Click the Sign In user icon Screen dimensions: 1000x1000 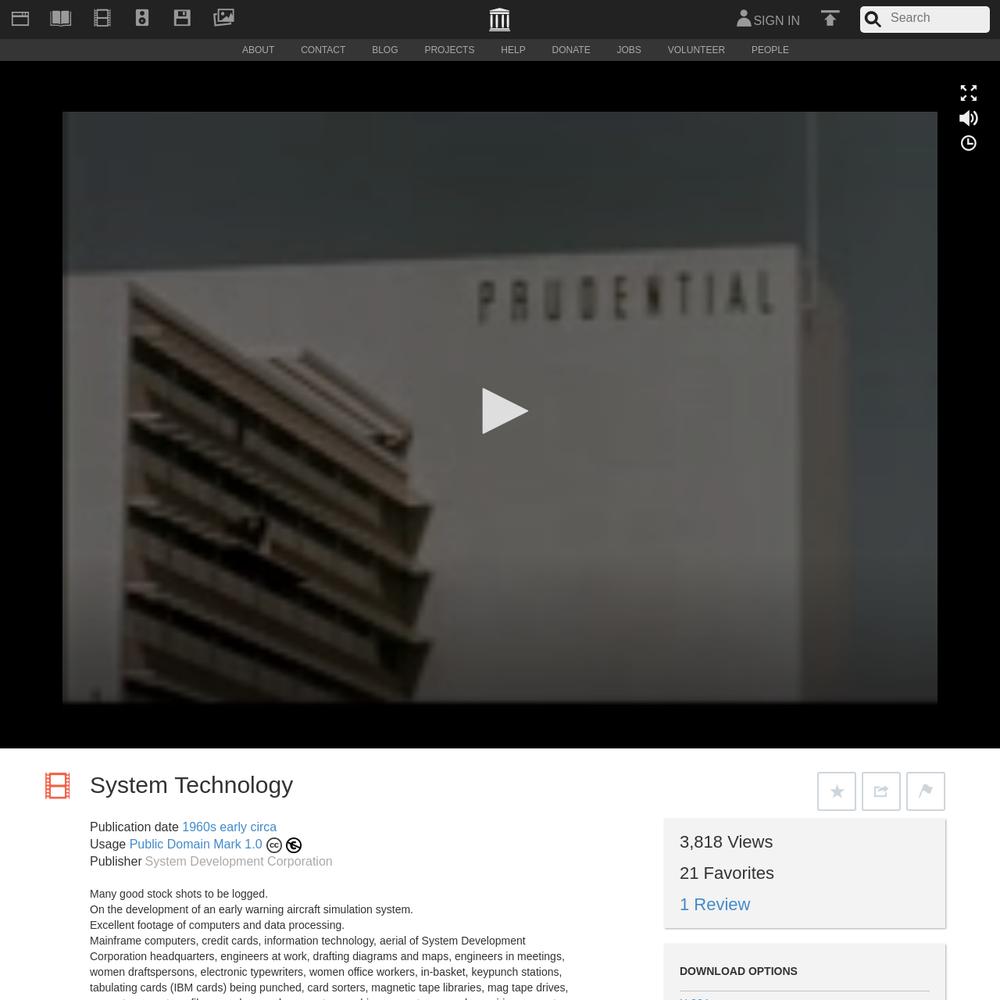pos(744,18)
